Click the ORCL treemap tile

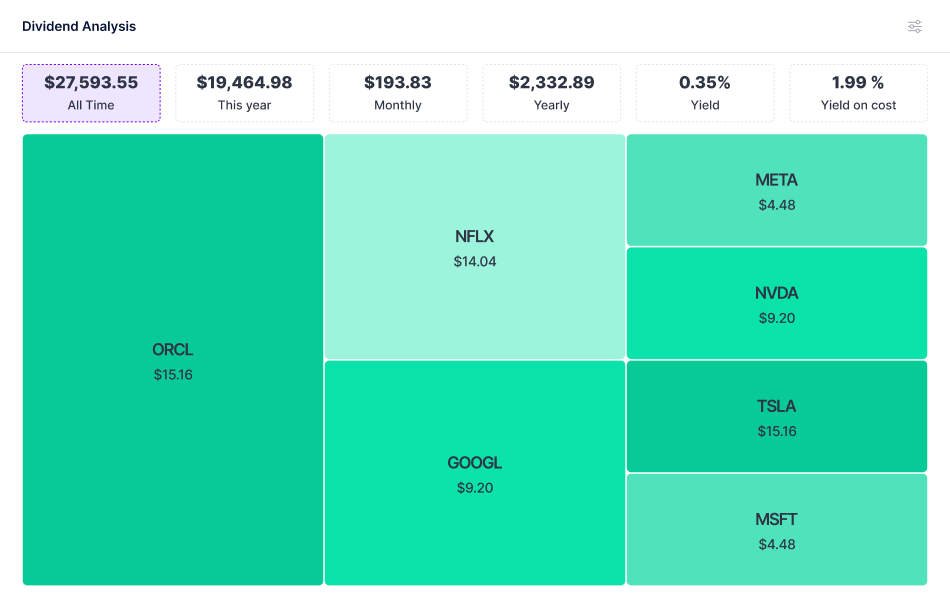173,360
